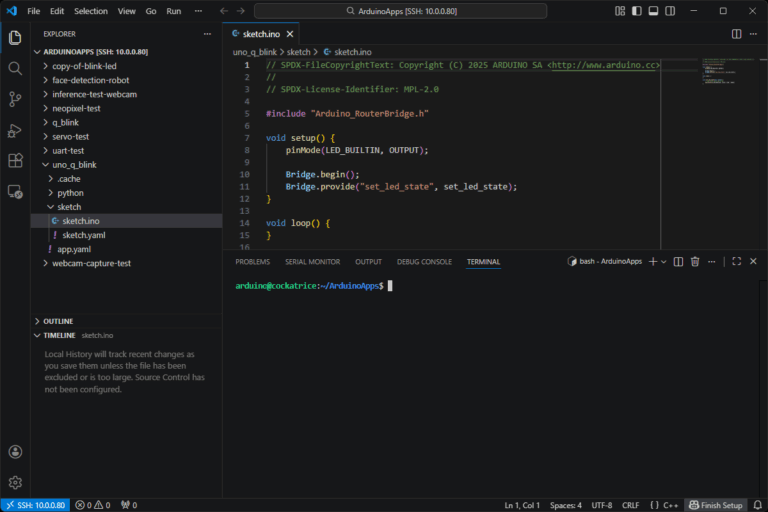Click the Customize Layout icon
The image size is (768, 512).
point(620,11)
